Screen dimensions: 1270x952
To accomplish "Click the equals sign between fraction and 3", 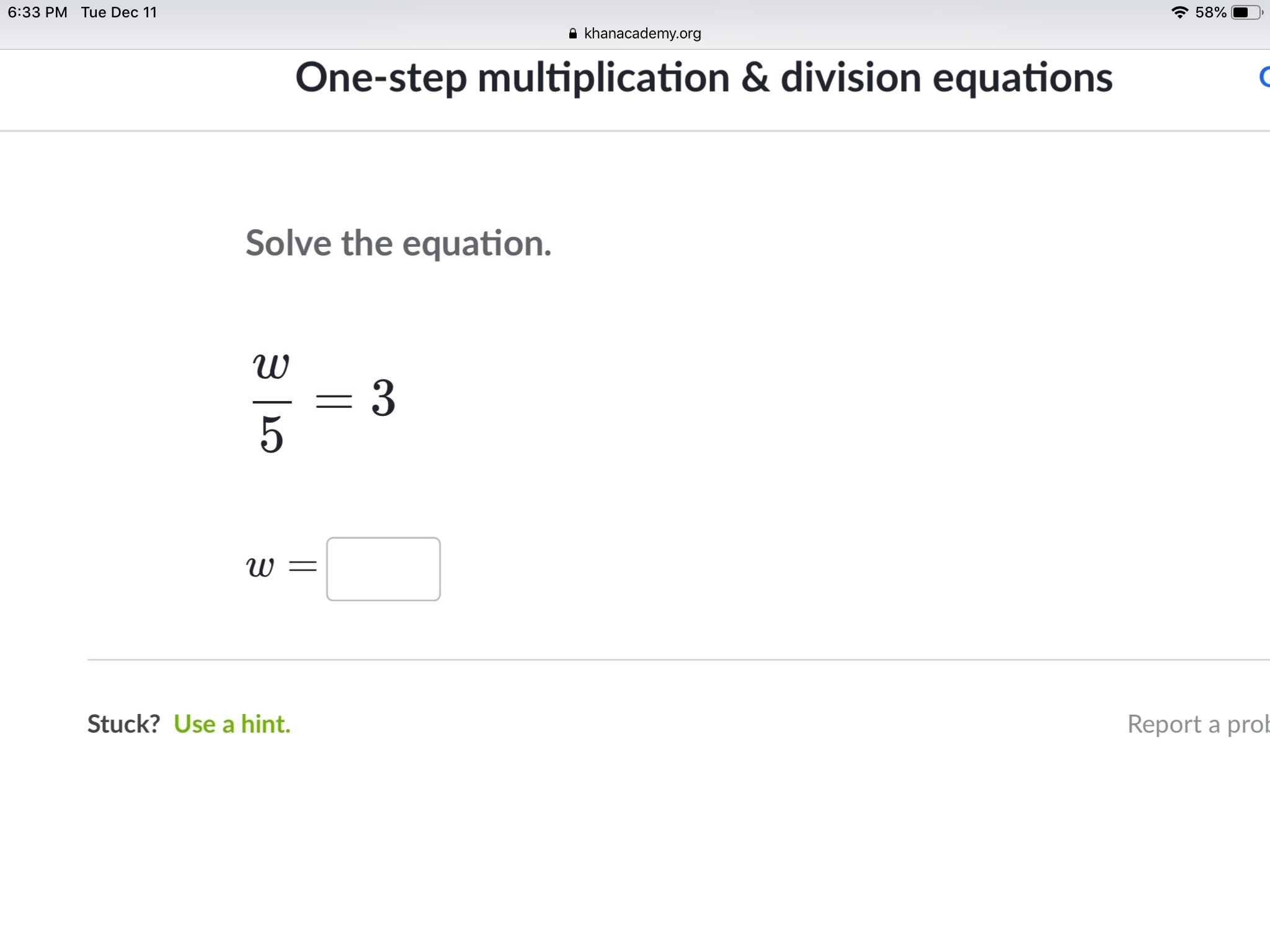I will (x=334, y=401).
